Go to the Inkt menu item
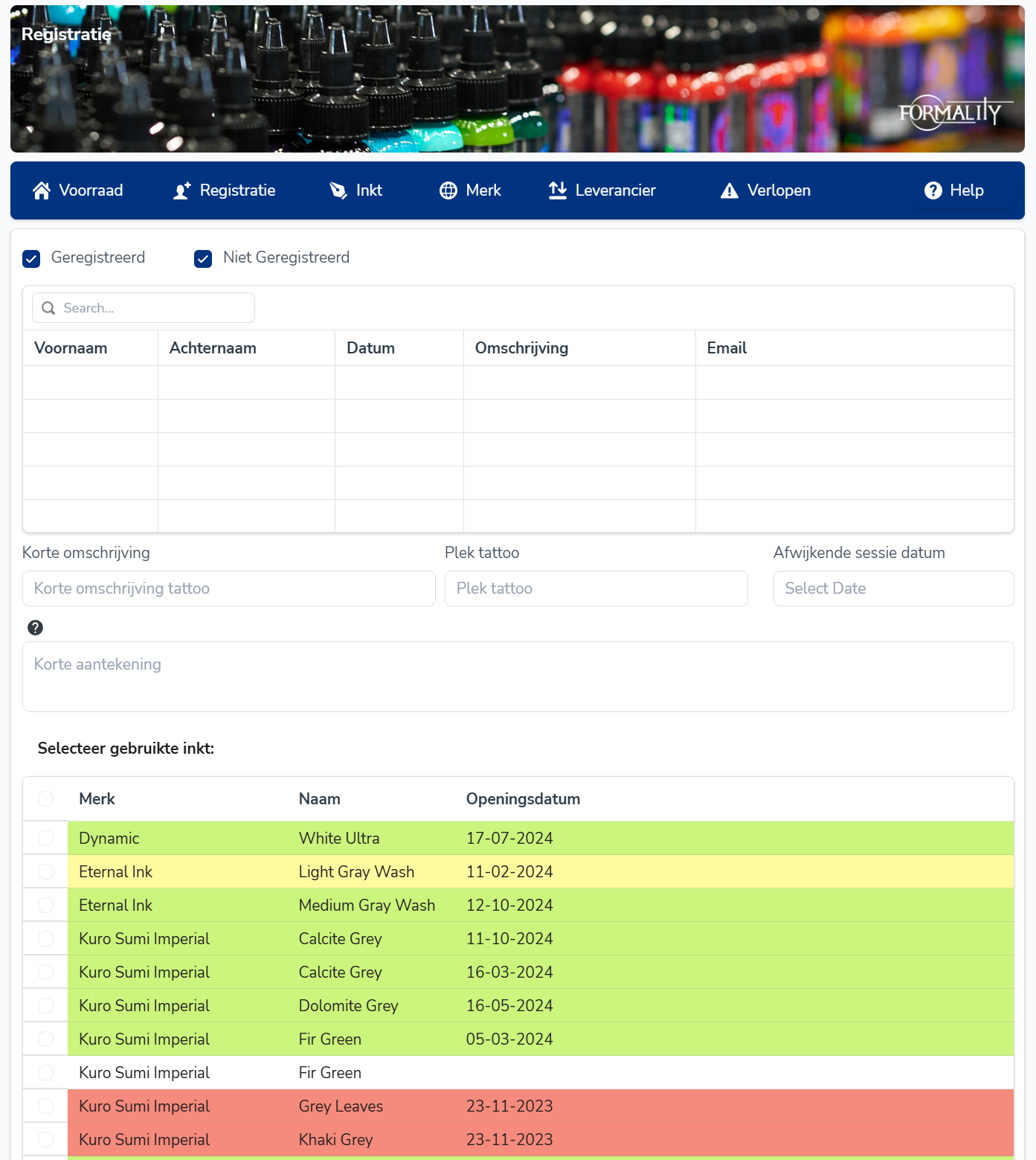This screenshot has width=1036, height=1160. click(356, 190)
